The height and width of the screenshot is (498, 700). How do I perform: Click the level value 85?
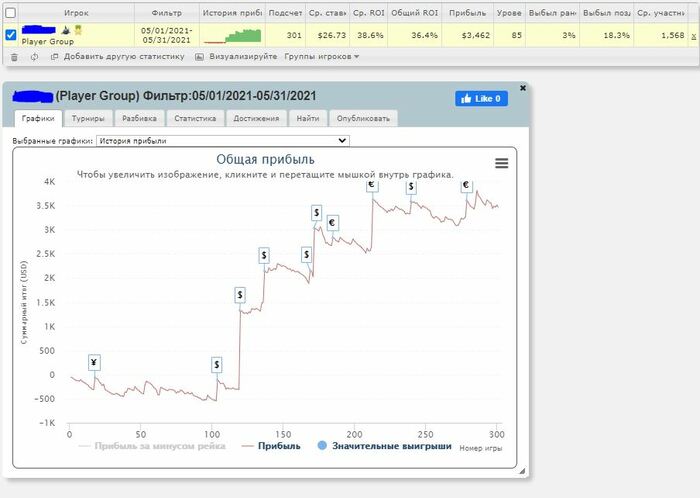click(517, 35)
